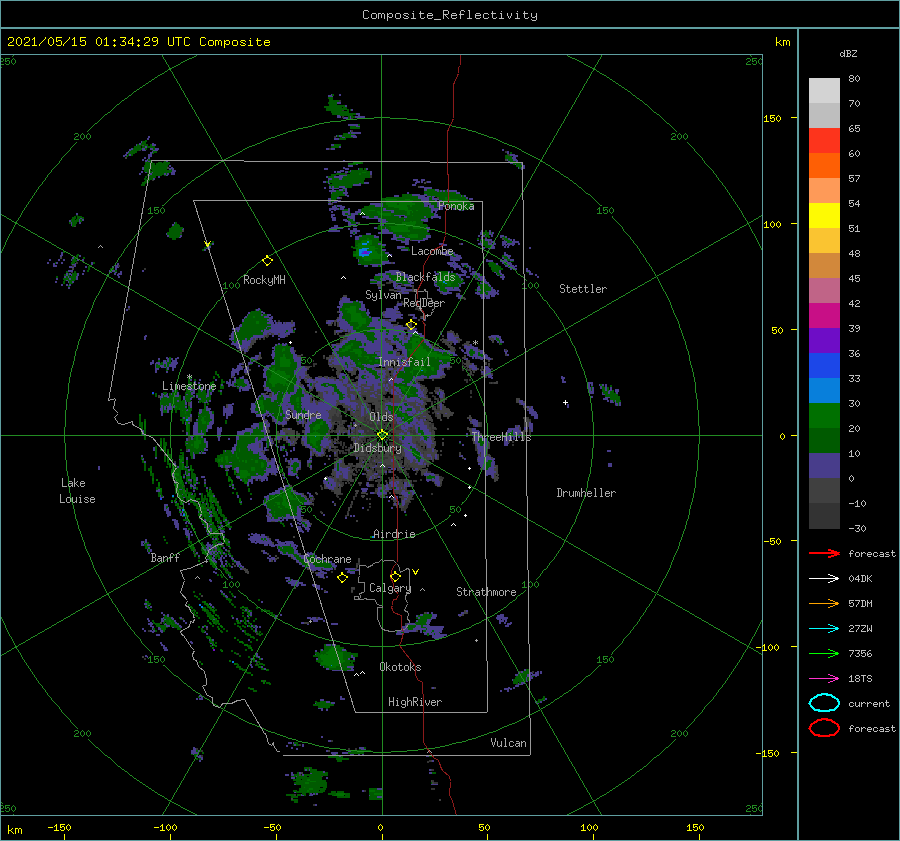
Task: Click the Airdrie city label
Action: (394, 534)
